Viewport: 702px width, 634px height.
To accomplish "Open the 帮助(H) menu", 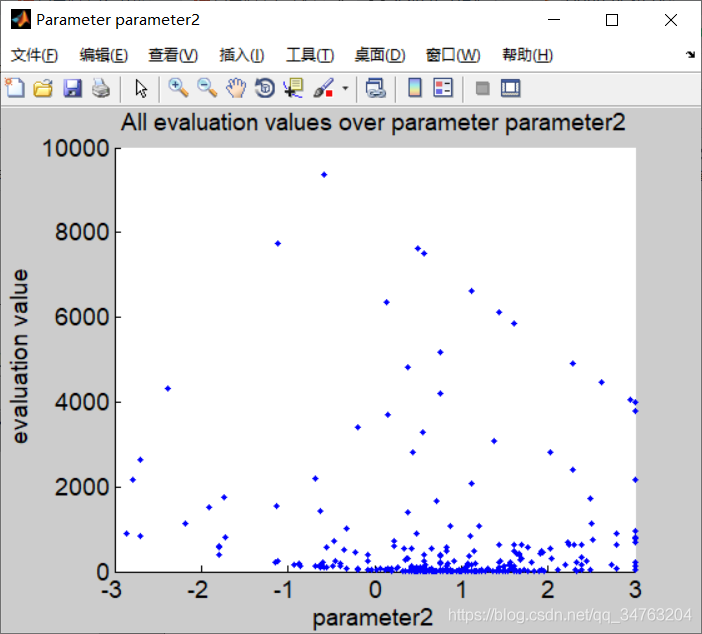I will [528, 55].
